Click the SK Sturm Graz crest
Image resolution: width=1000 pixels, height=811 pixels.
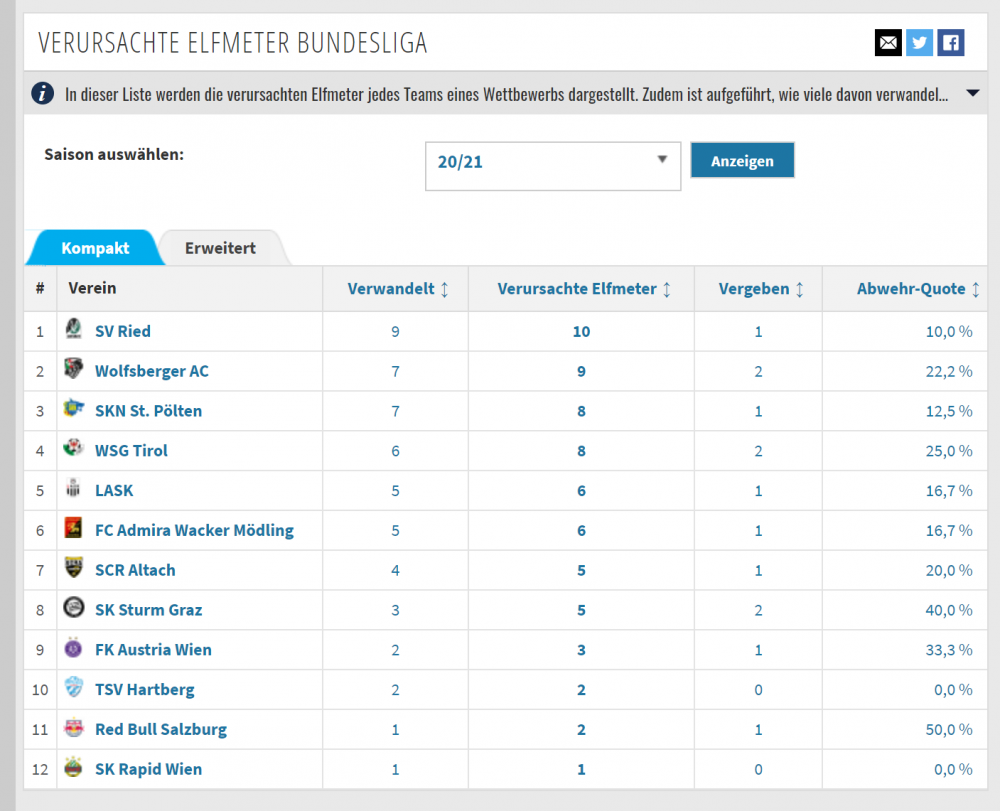(73, 607)
